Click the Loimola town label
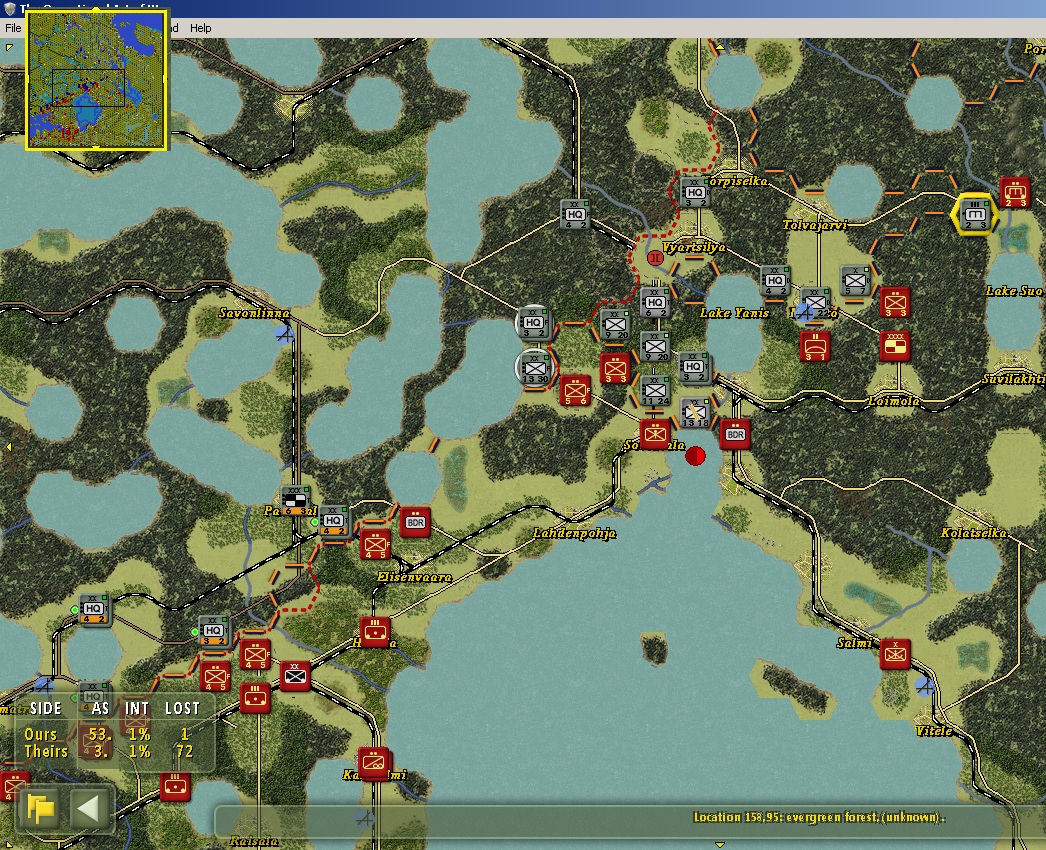Image resolution: width=1046 pixels, height=850 pixels. [x=894, y=401]
